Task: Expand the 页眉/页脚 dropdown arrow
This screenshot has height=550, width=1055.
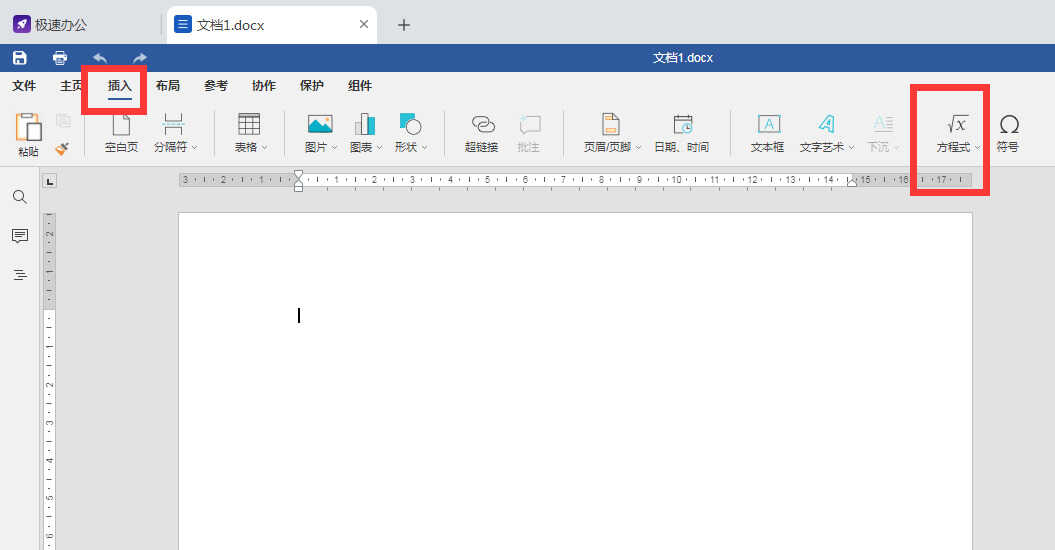Action: coord(639,147)
